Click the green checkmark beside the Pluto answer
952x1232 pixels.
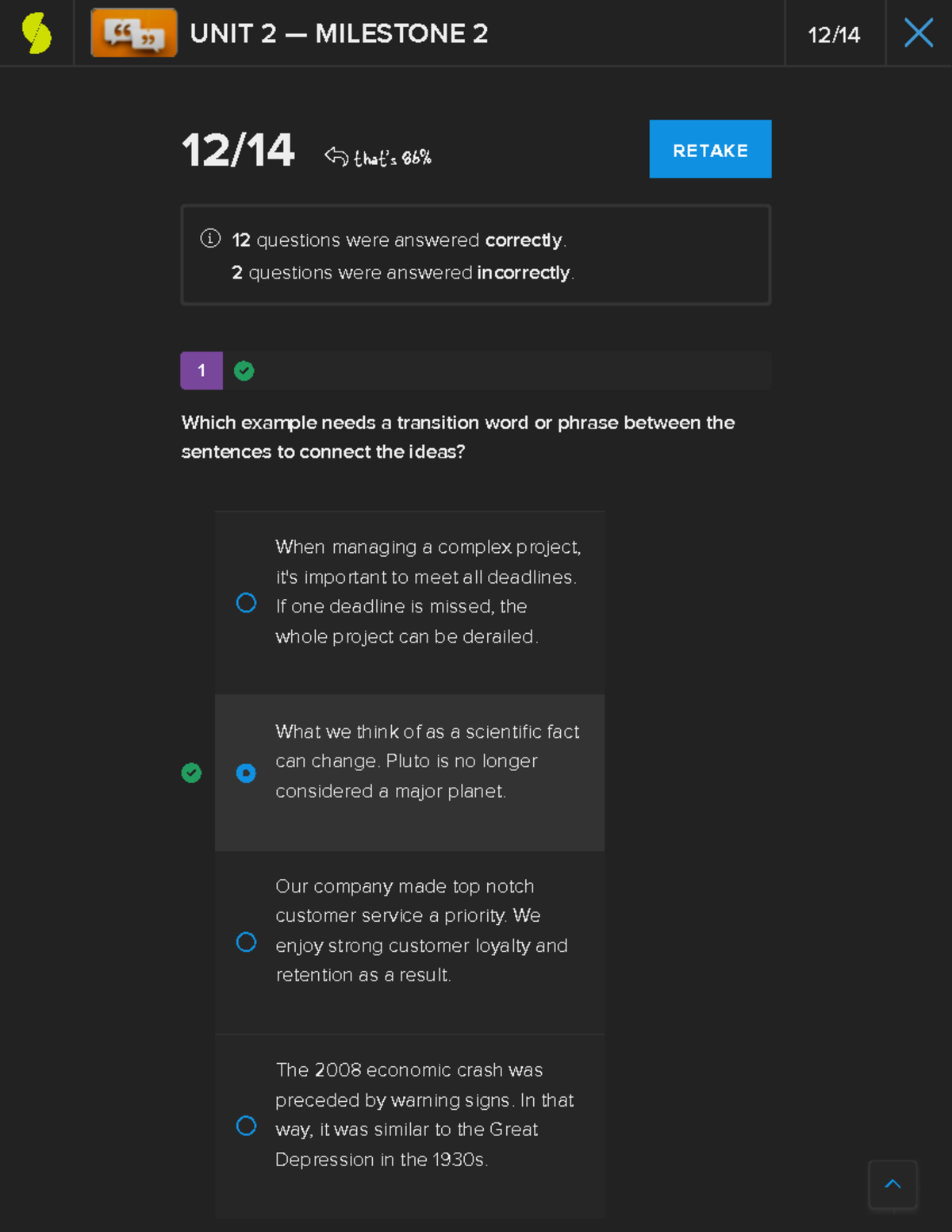pos(191,772)
